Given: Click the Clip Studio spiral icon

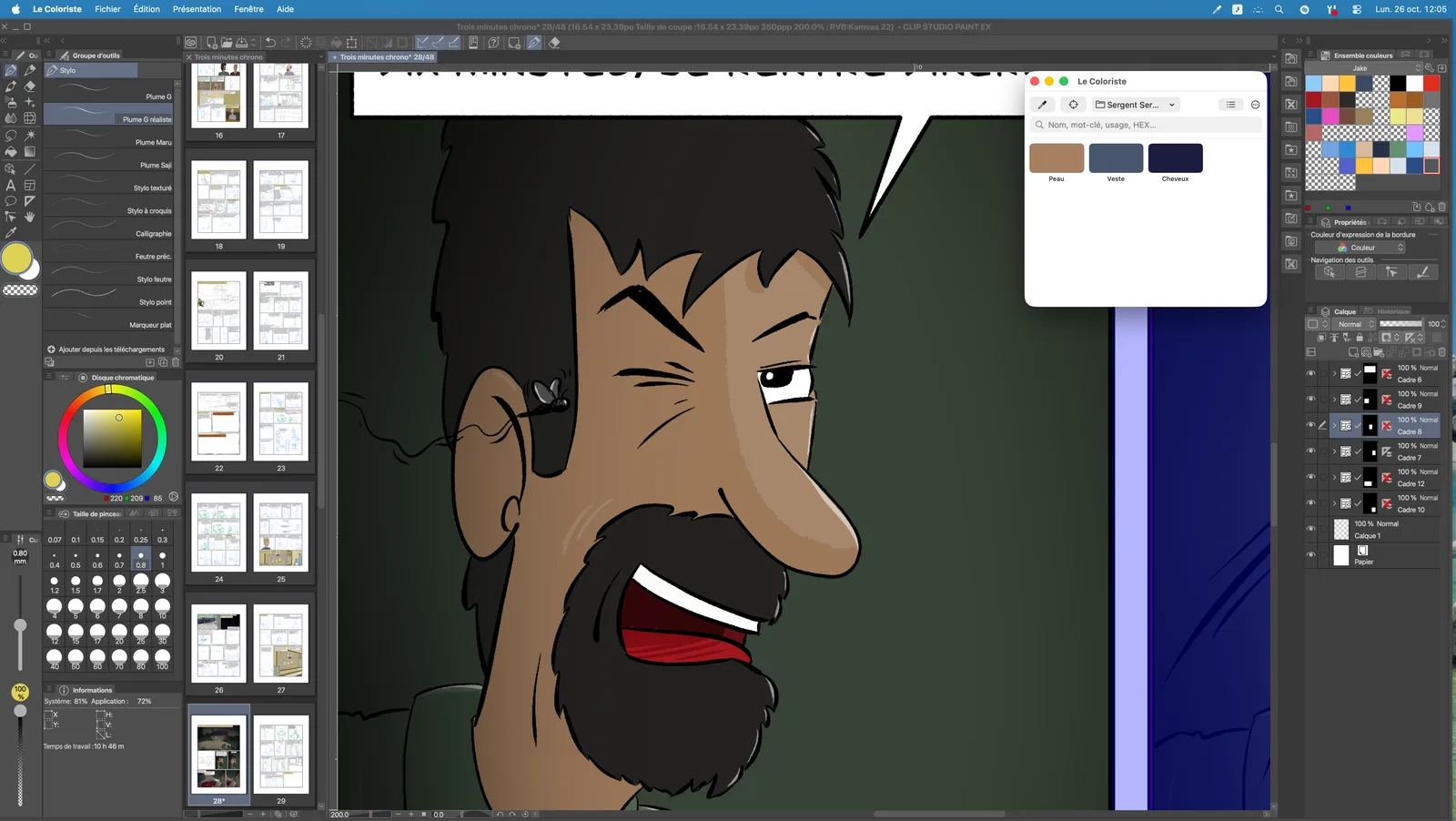Looking at the screenshot, I should pyautogui.click(x=190, y=43).
